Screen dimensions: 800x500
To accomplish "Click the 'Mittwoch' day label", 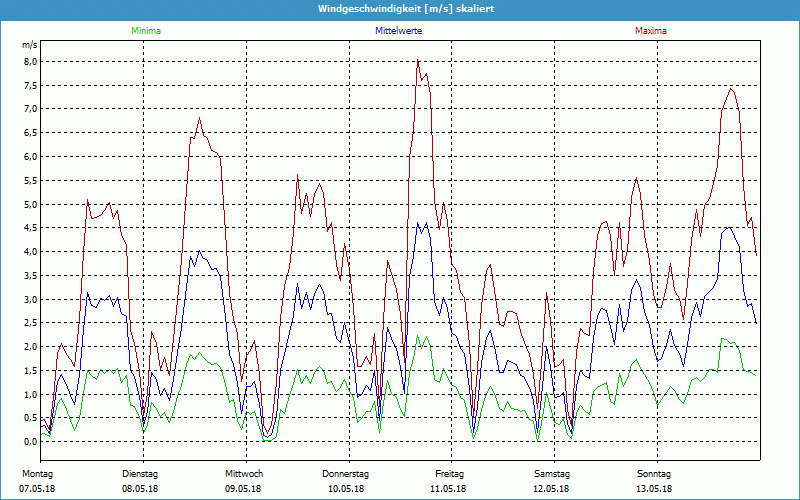I will point(244,474).
